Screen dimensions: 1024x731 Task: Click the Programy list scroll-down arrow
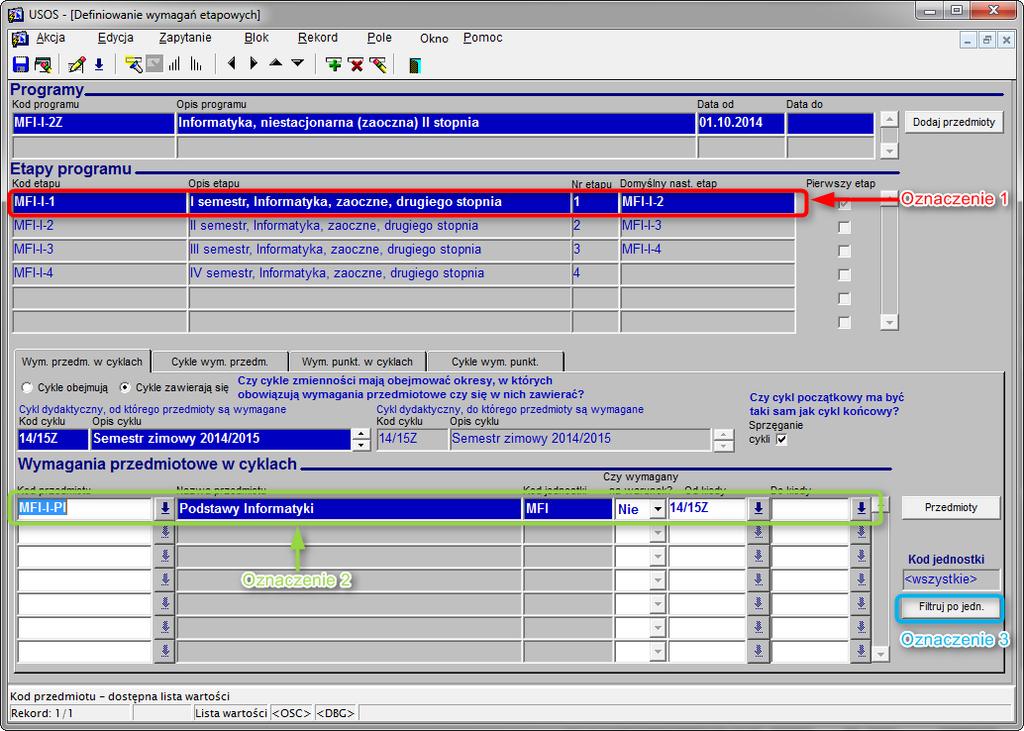pyautogui.click(x=889, y=150)
